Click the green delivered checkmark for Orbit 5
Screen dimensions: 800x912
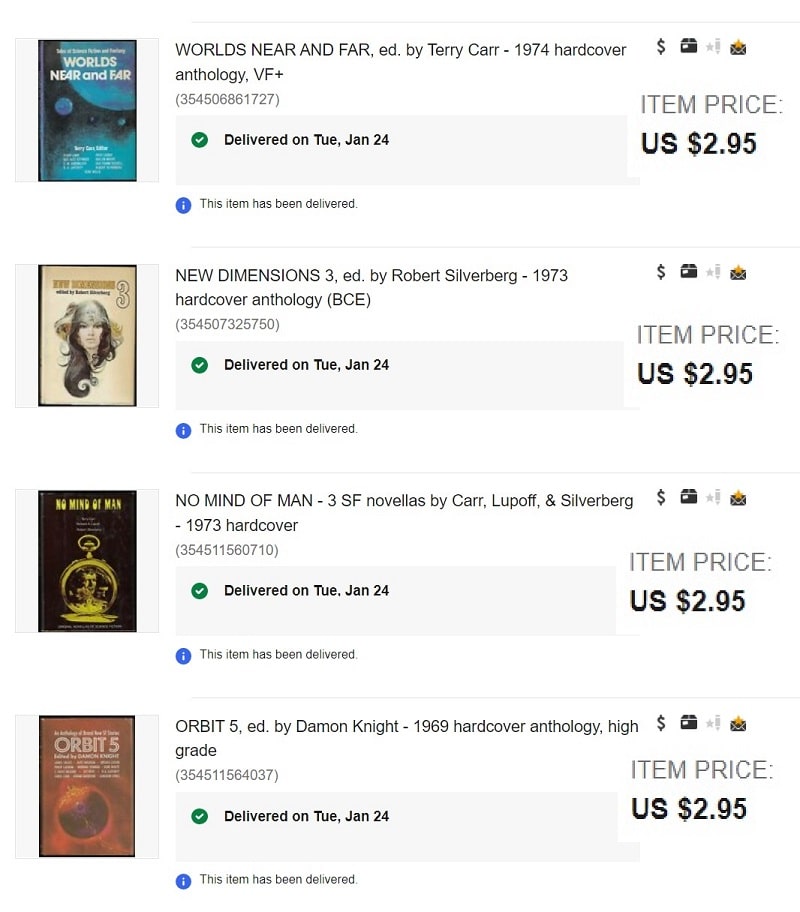click(200, 816)
